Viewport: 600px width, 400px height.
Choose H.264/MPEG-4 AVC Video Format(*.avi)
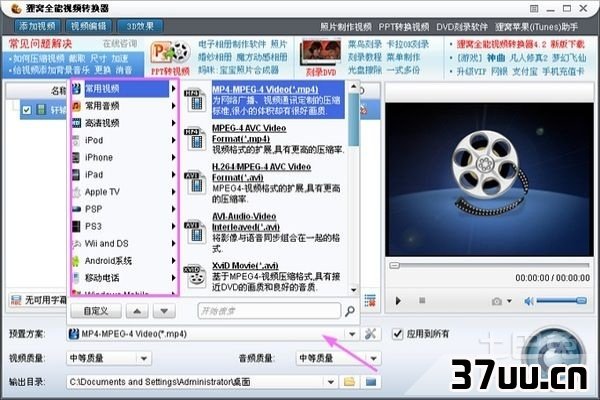(x=278, y=183)
